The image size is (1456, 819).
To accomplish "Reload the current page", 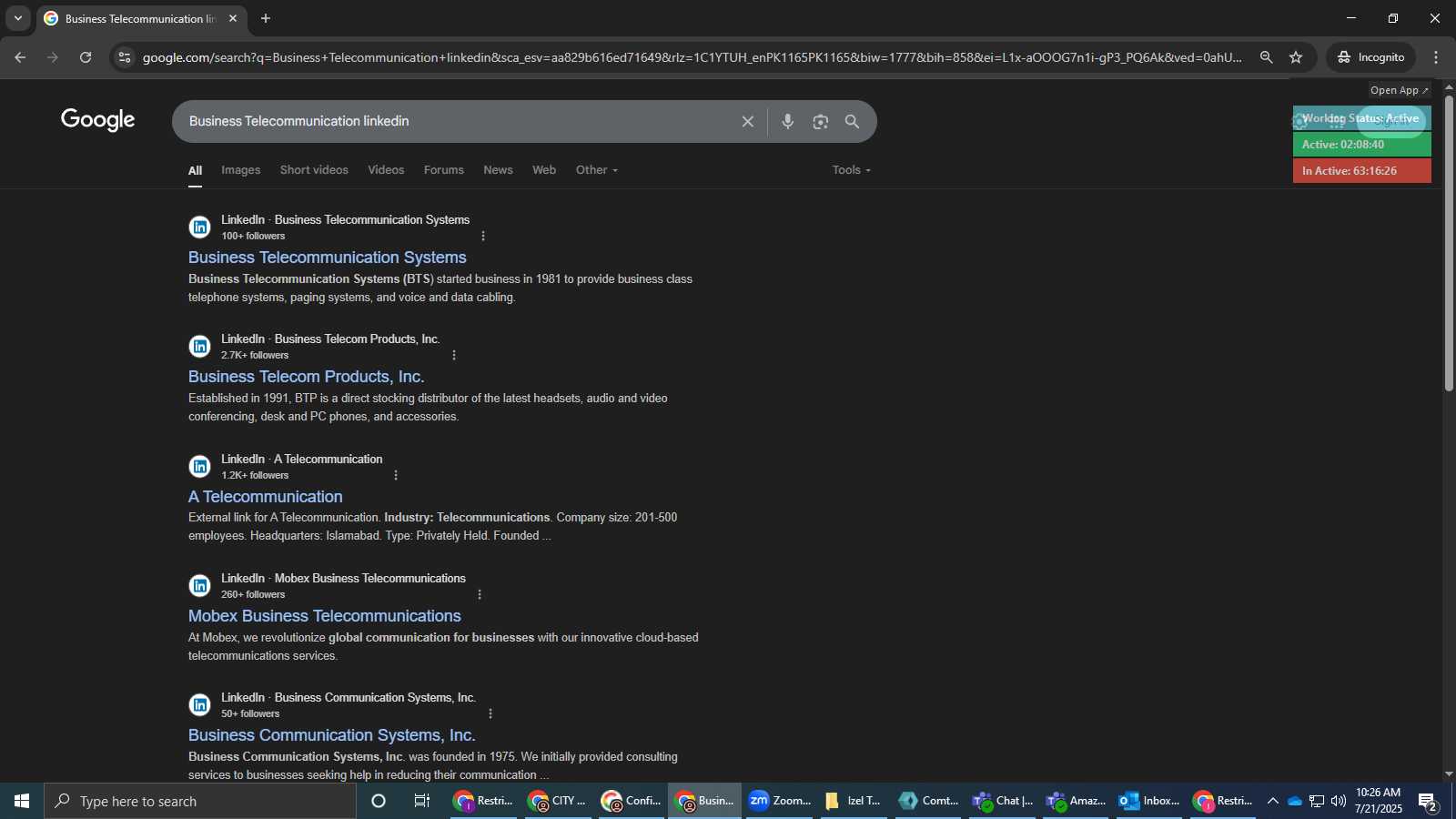I will [86, 57].
